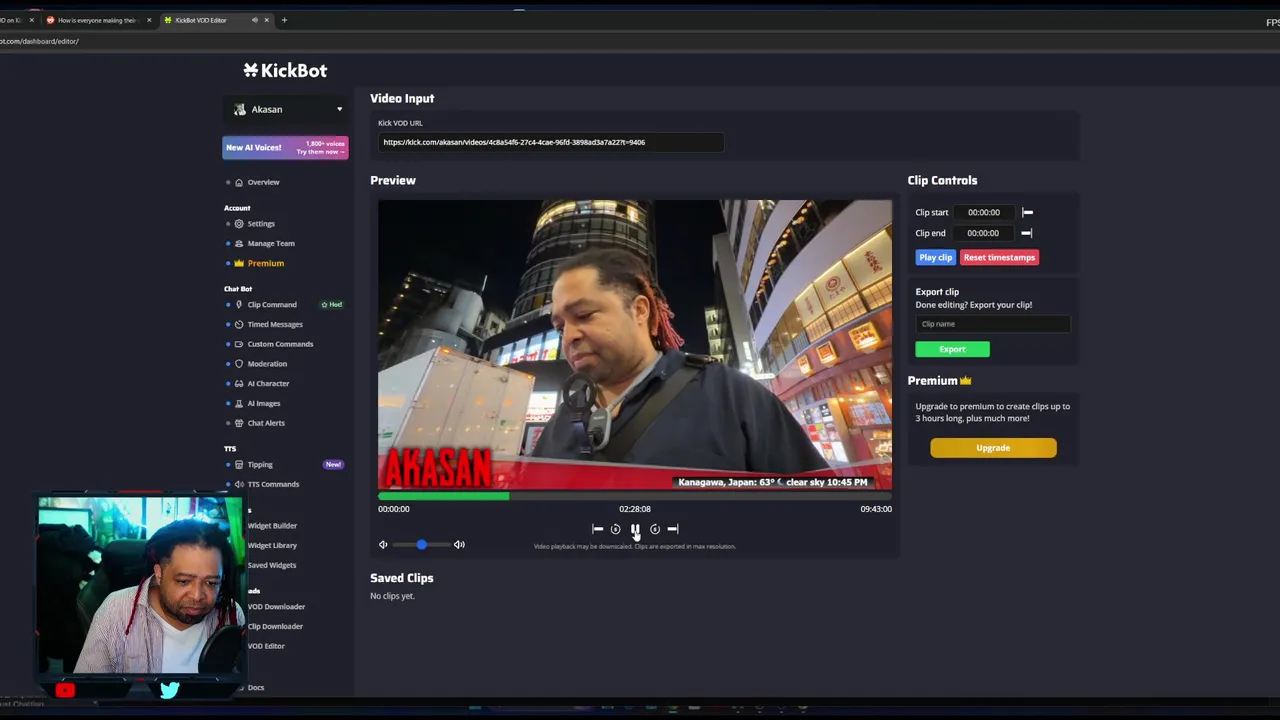The height and width of the screenshot is (720, 1280).
Task: Click the low volume speaker icon
Action: pyautogui.click(x=383, y=545)
